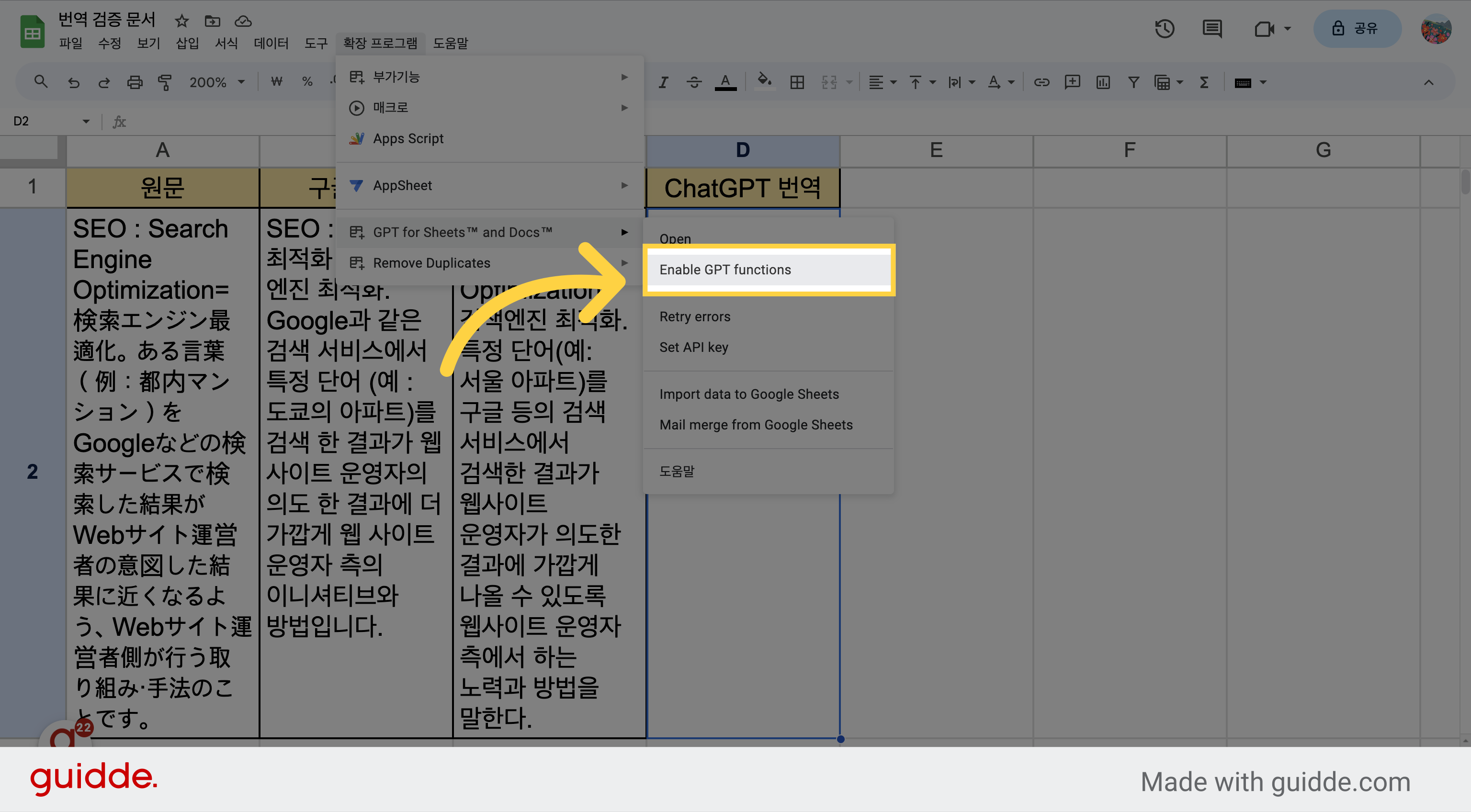Insert link icon
1471x812 pixels.
coord(1041,82)
